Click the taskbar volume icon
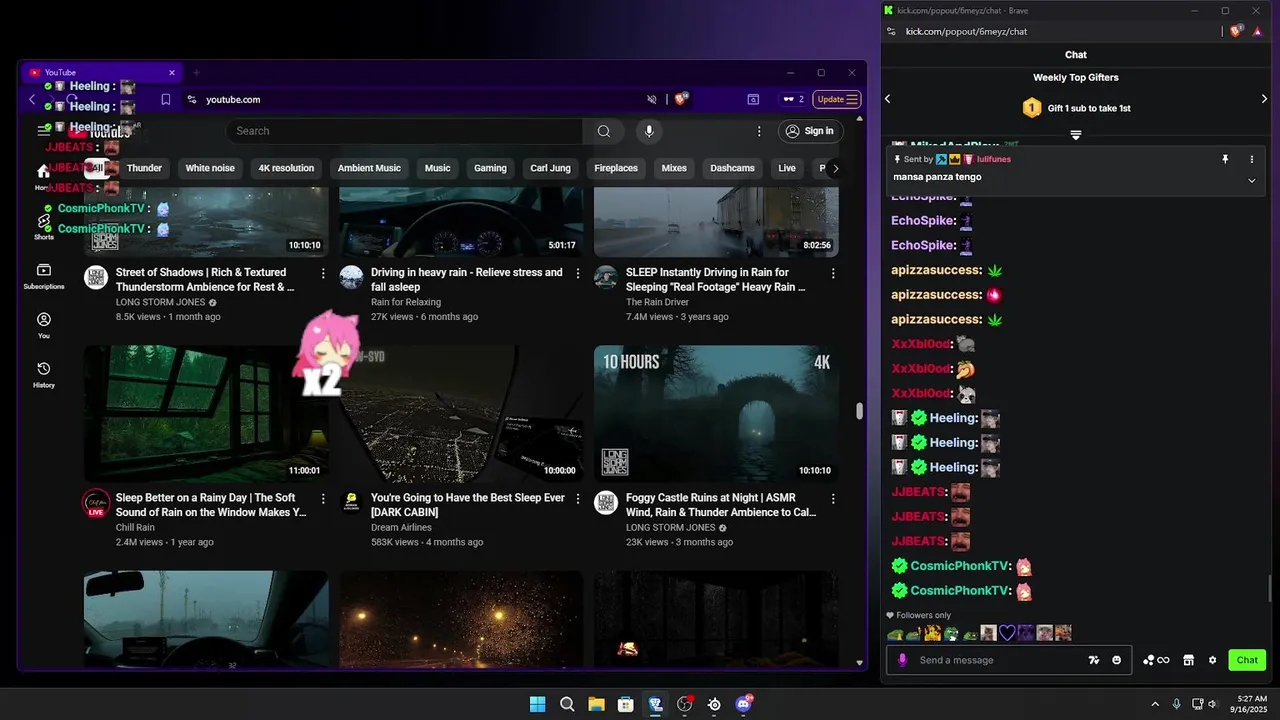The width and height of the screenshot is (1280, 720). 1212,704
